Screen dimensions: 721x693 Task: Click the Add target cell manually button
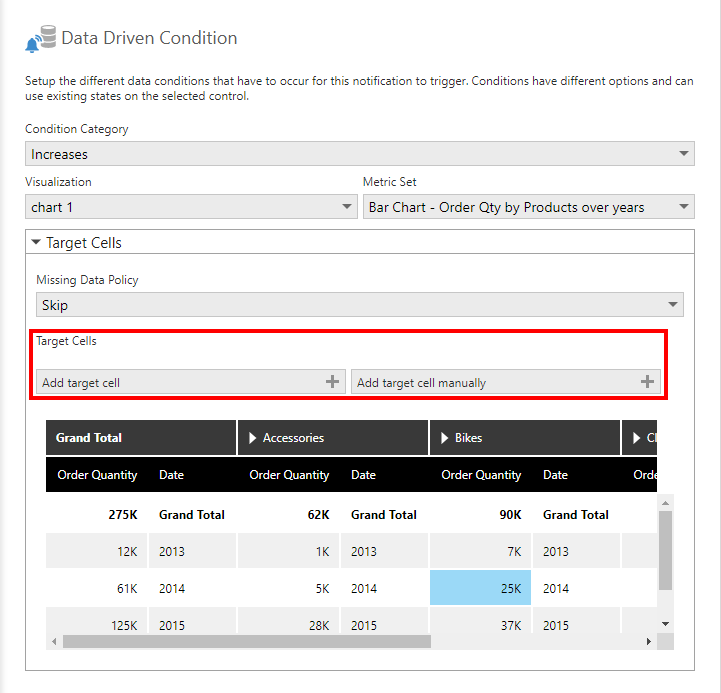tap(495, 382)
